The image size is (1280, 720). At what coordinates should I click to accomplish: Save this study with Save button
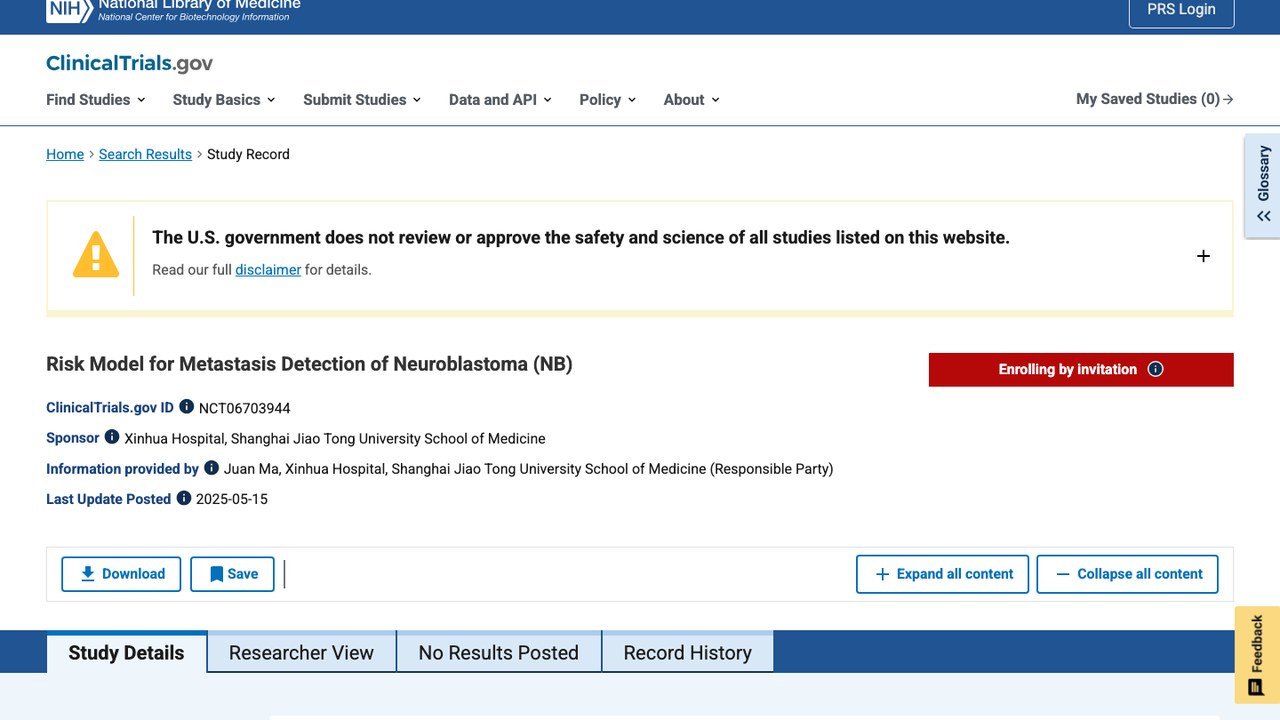(232, 574)
